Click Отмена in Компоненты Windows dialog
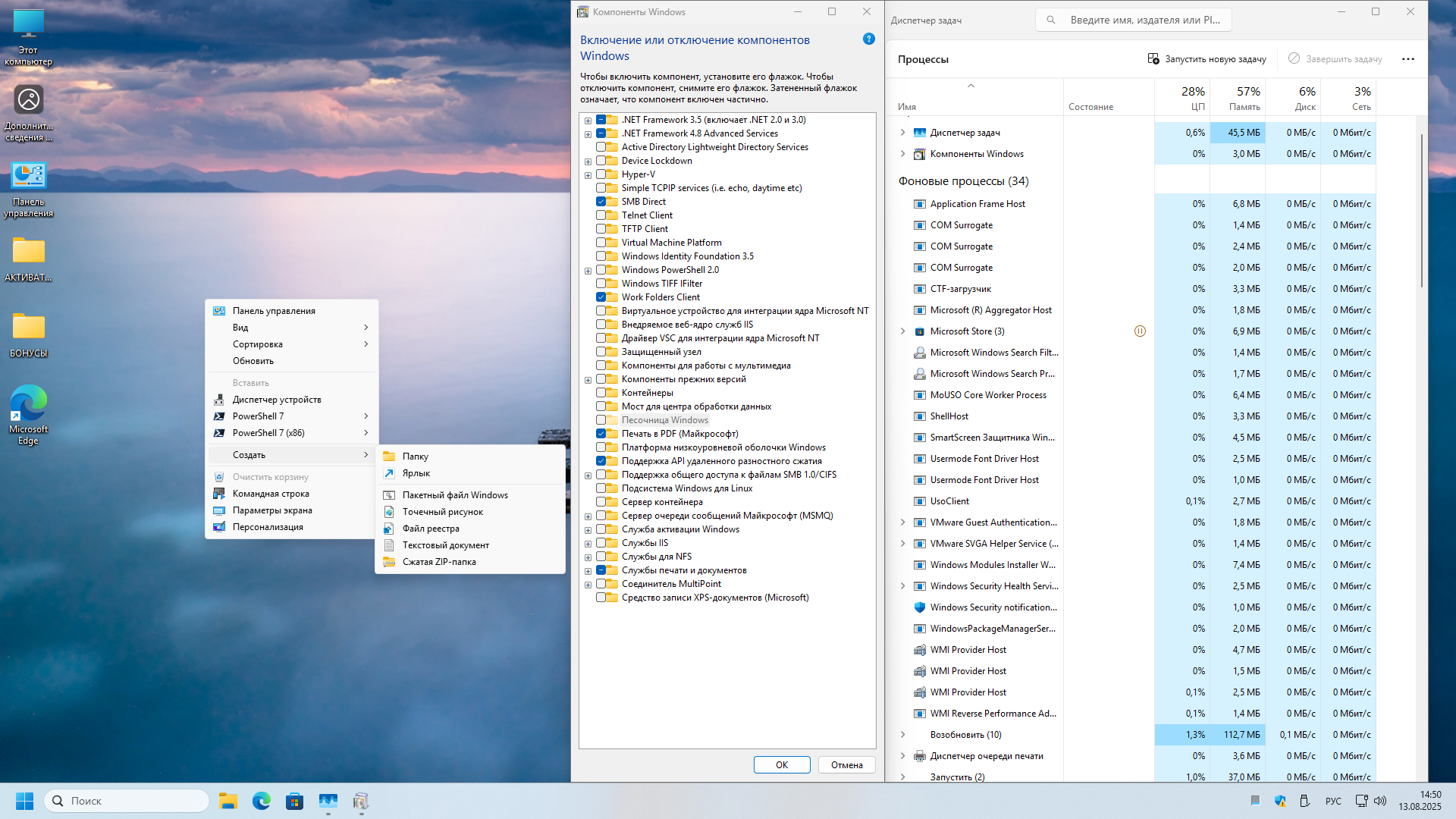This screenshot has height=819, width=1456. [x=847, y=765]
